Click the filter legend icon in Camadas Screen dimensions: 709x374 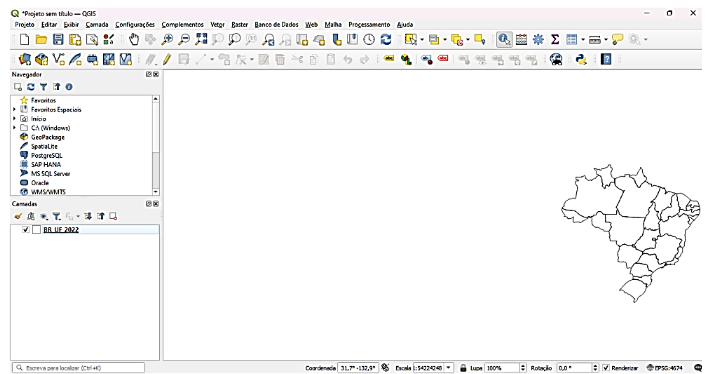point(56,217)
